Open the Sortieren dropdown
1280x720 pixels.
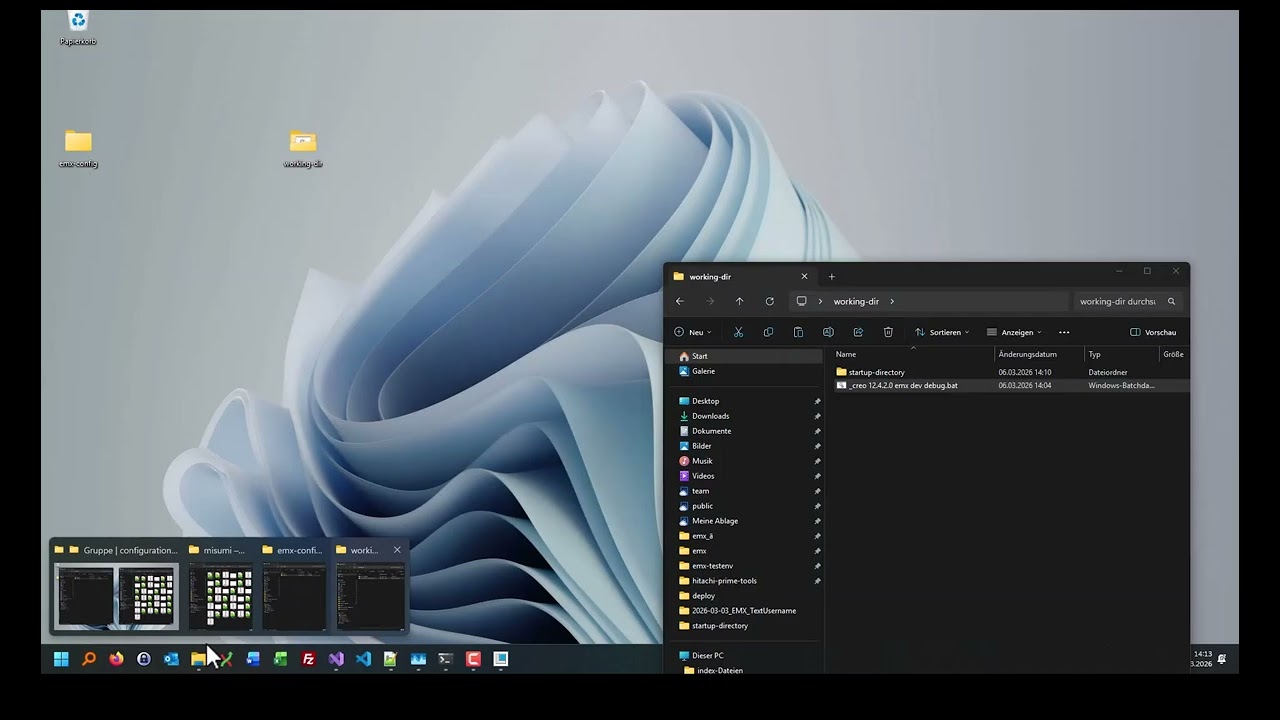coord(942,332)
